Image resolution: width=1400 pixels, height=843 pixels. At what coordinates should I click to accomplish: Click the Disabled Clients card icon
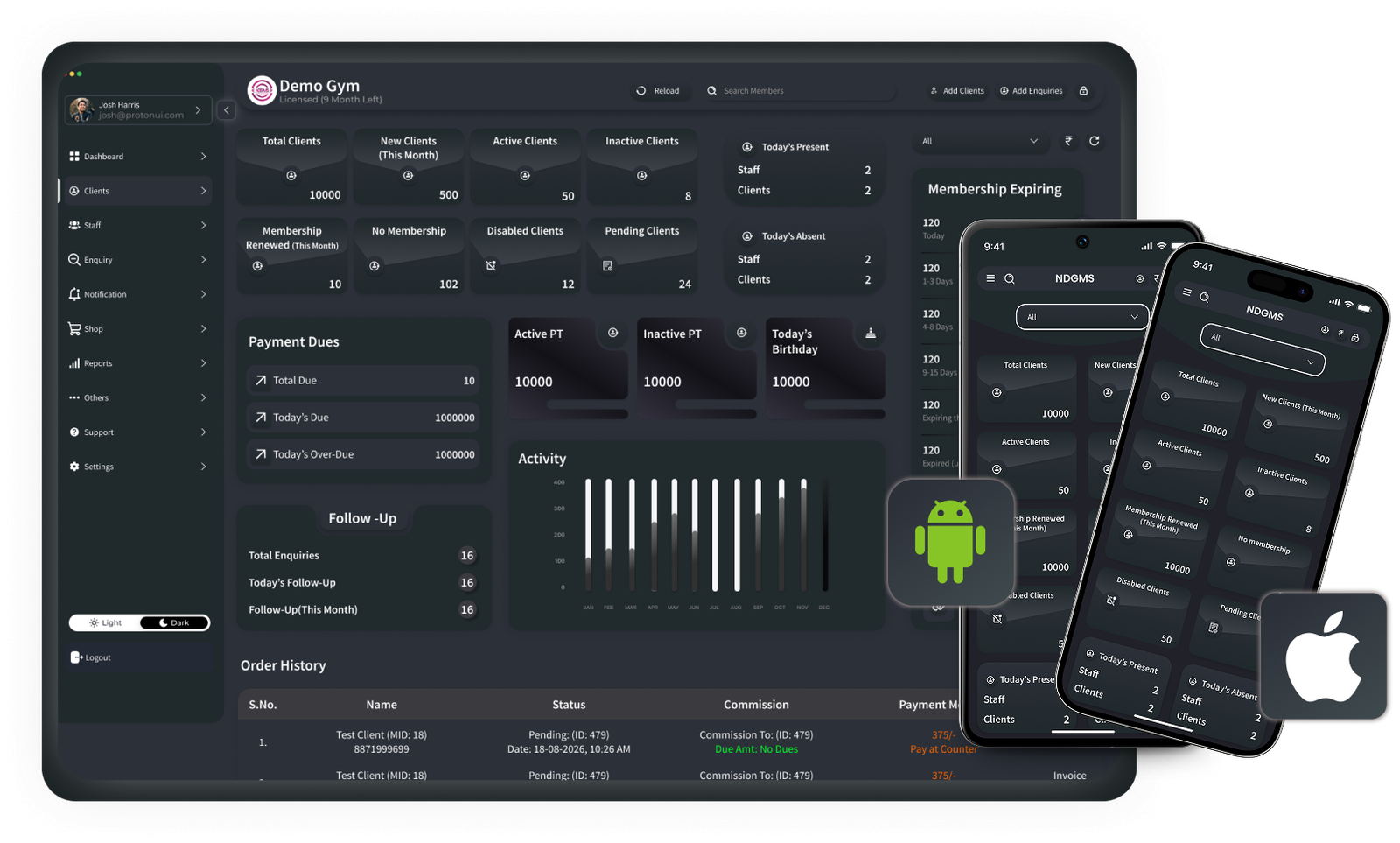(x=491, y=265)
